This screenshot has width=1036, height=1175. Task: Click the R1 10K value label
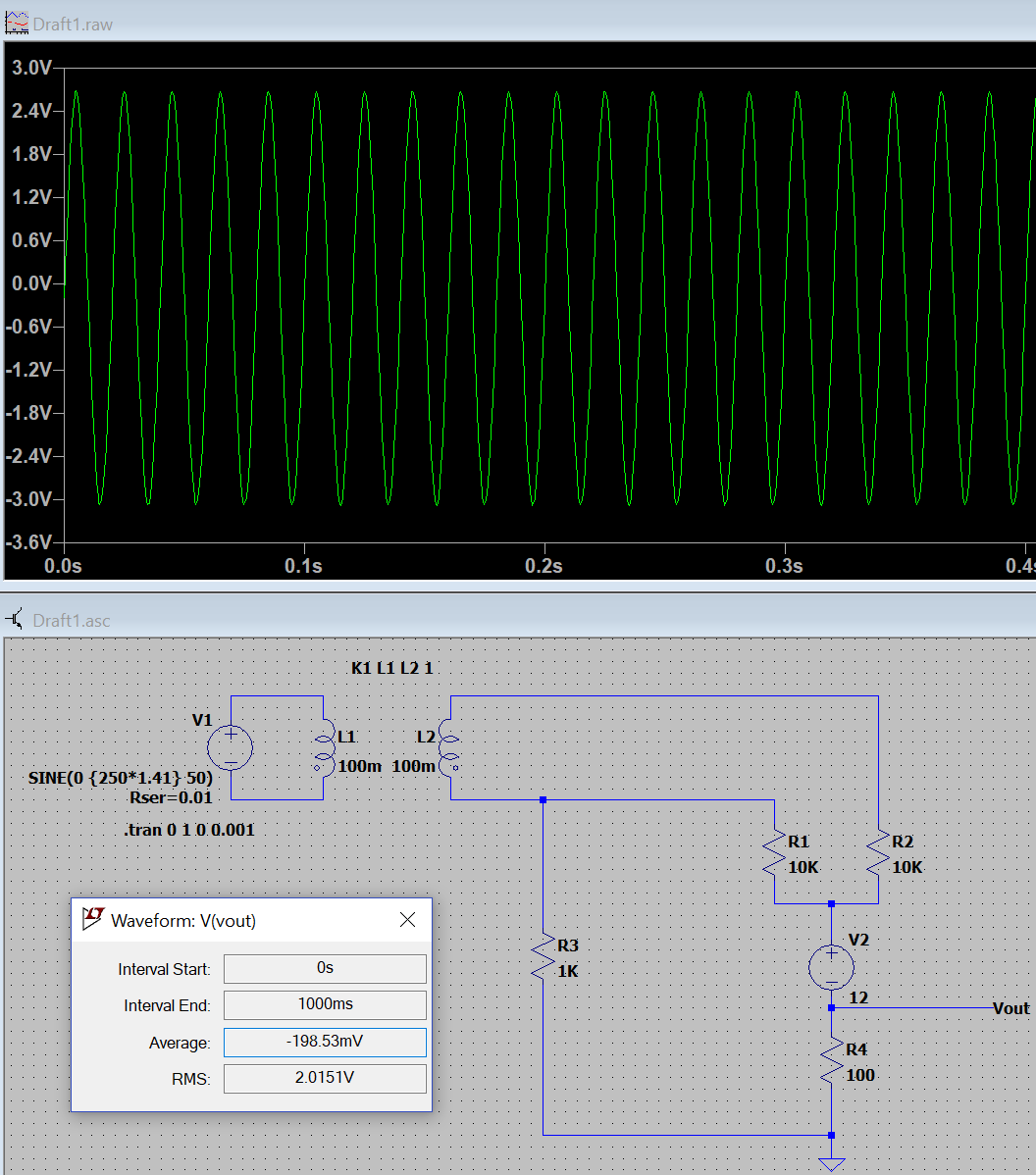pos(803,867)
